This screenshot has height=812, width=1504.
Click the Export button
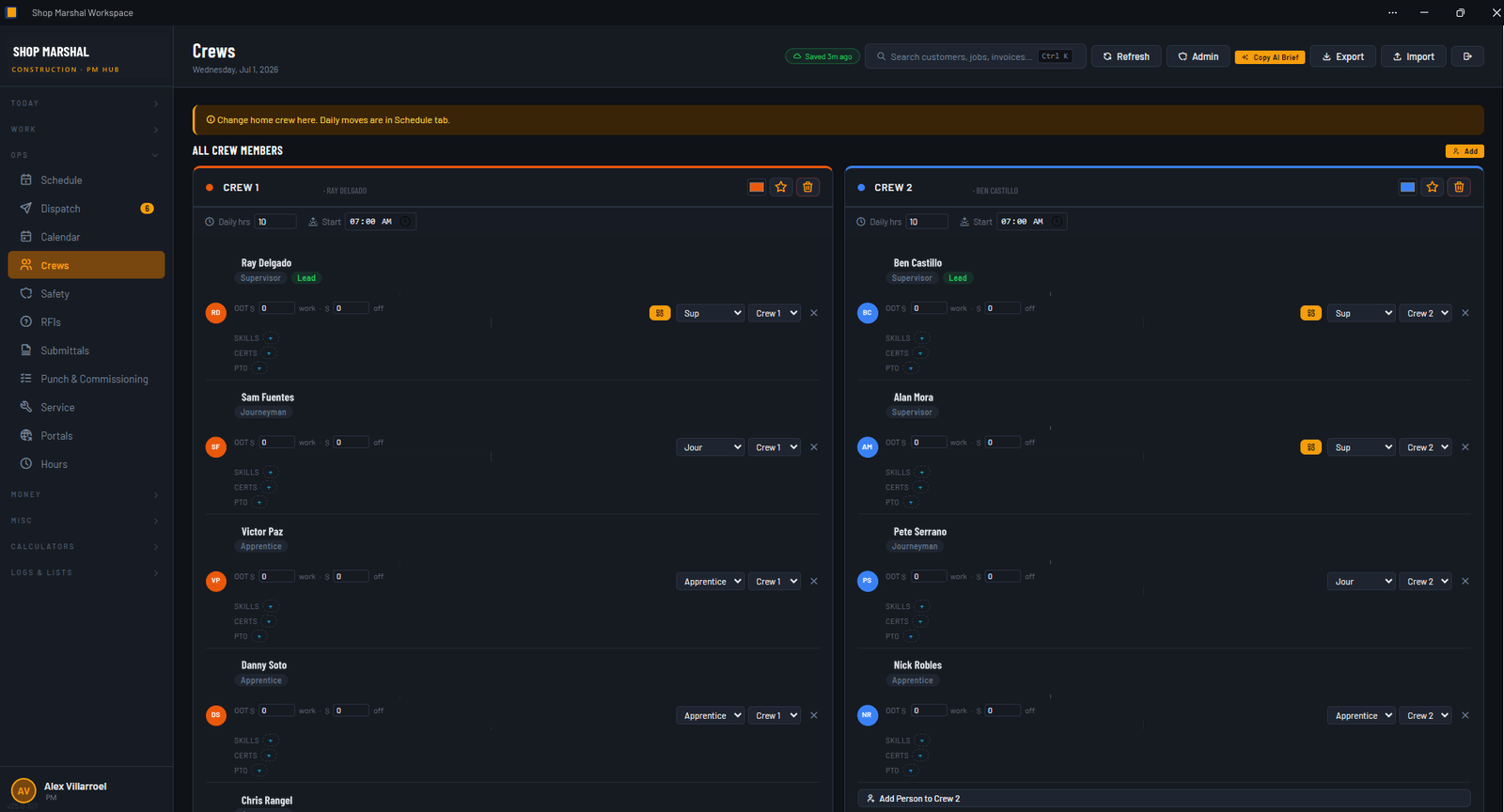[x=1342, y=56]
